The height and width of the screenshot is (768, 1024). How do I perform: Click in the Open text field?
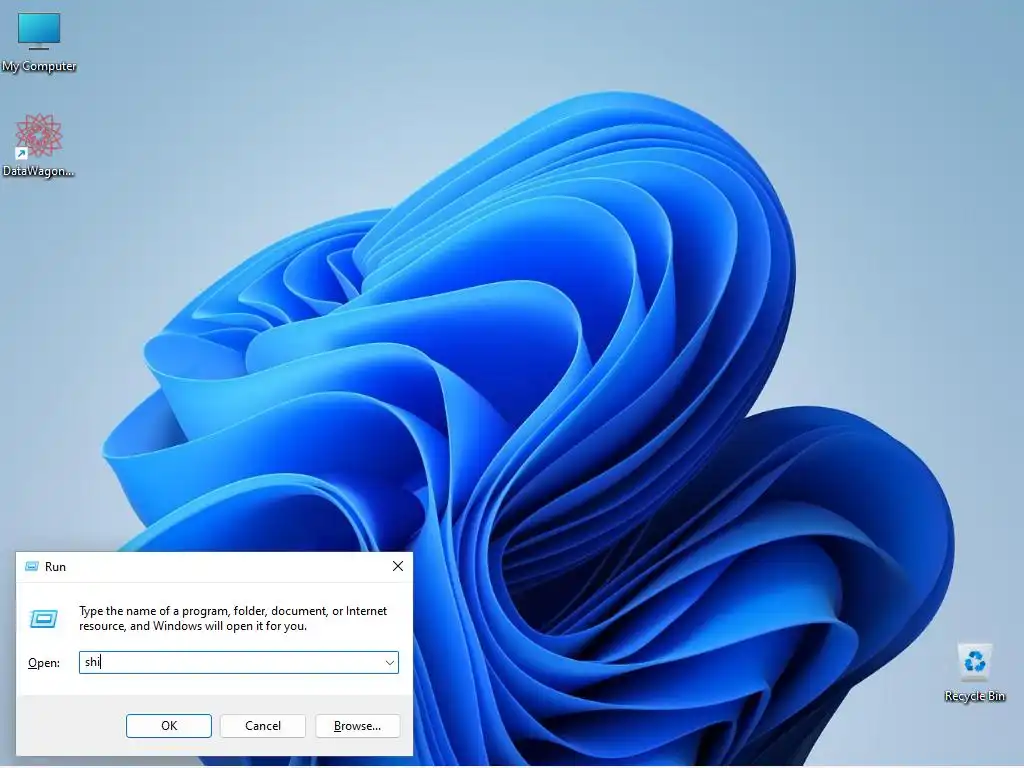point(238,662)
